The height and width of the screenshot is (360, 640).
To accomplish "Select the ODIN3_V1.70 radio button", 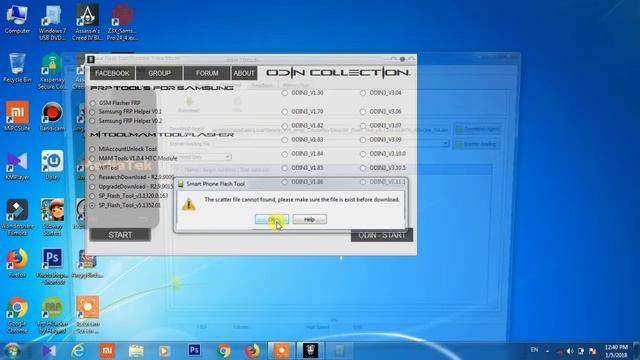I will click(x=284, y=111).
